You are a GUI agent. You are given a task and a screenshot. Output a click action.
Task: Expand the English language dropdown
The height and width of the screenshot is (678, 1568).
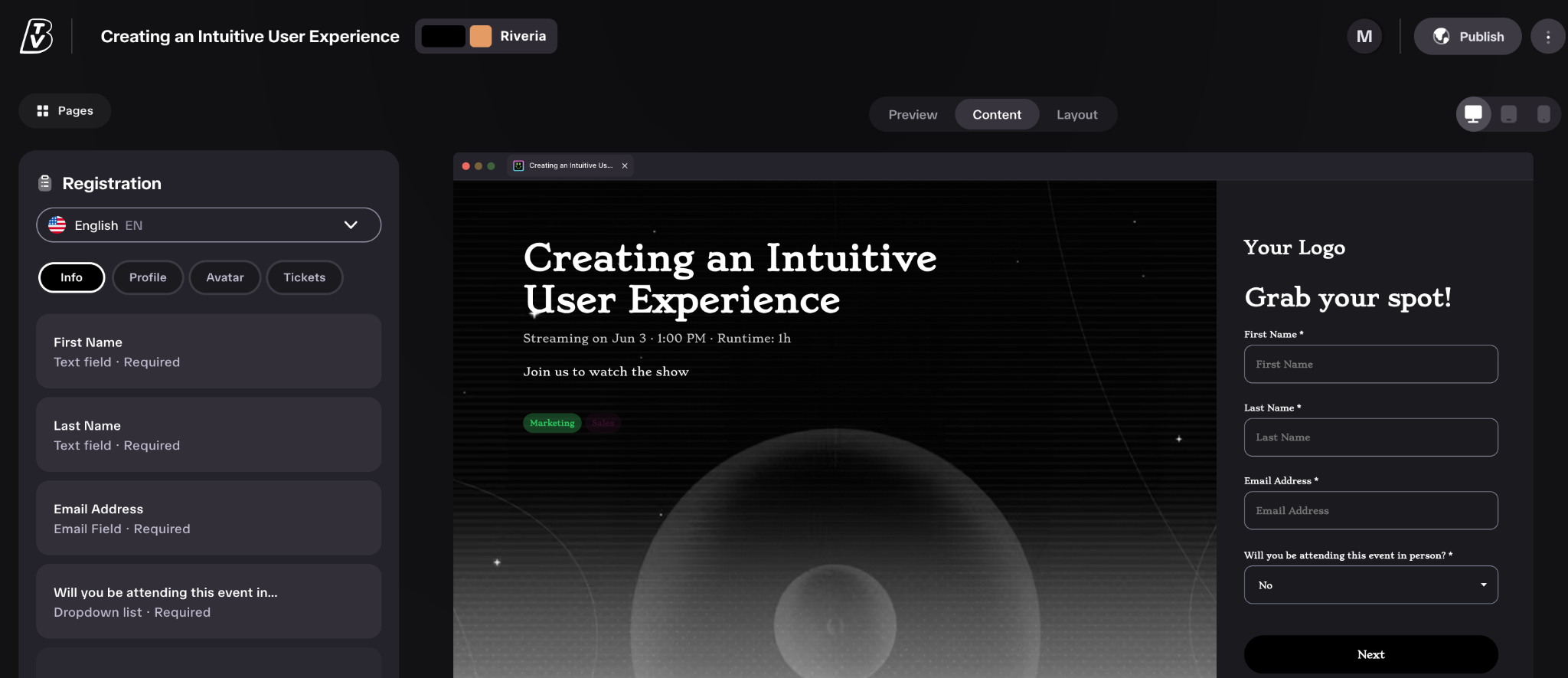pos(208,225)
